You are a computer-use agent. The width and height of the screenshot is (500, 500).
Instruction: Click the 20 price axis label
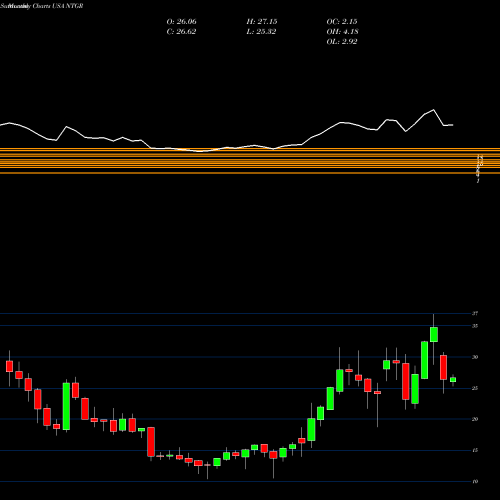click(475, 419)
